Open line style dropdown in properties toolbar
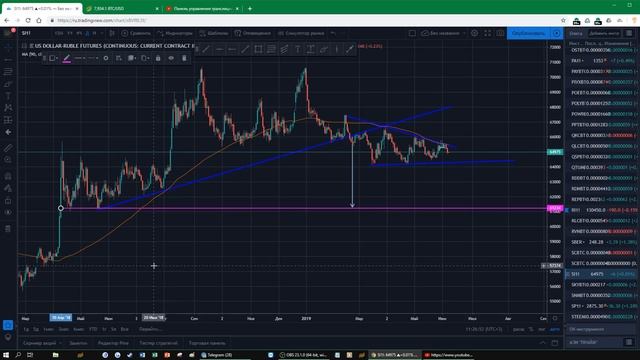This screenshot has height=360, width=640. tap(93, 58)
